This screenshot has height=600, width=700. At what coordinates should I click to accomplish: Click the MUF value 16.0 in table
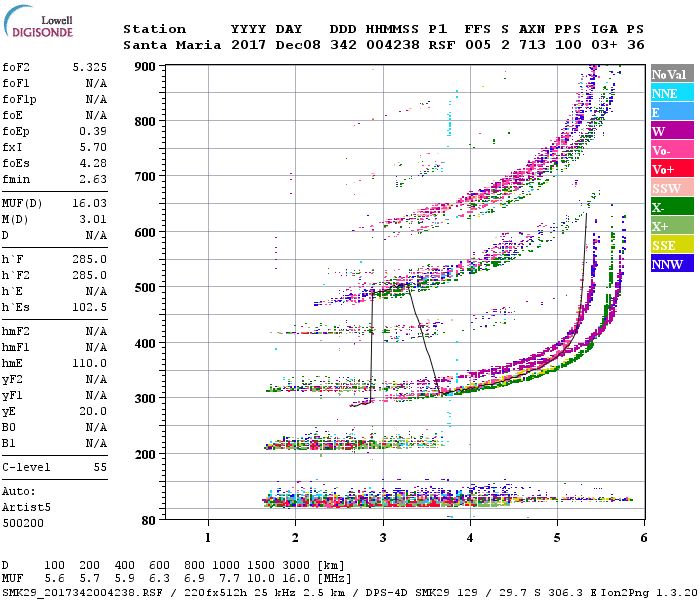(x=296, y=579)
